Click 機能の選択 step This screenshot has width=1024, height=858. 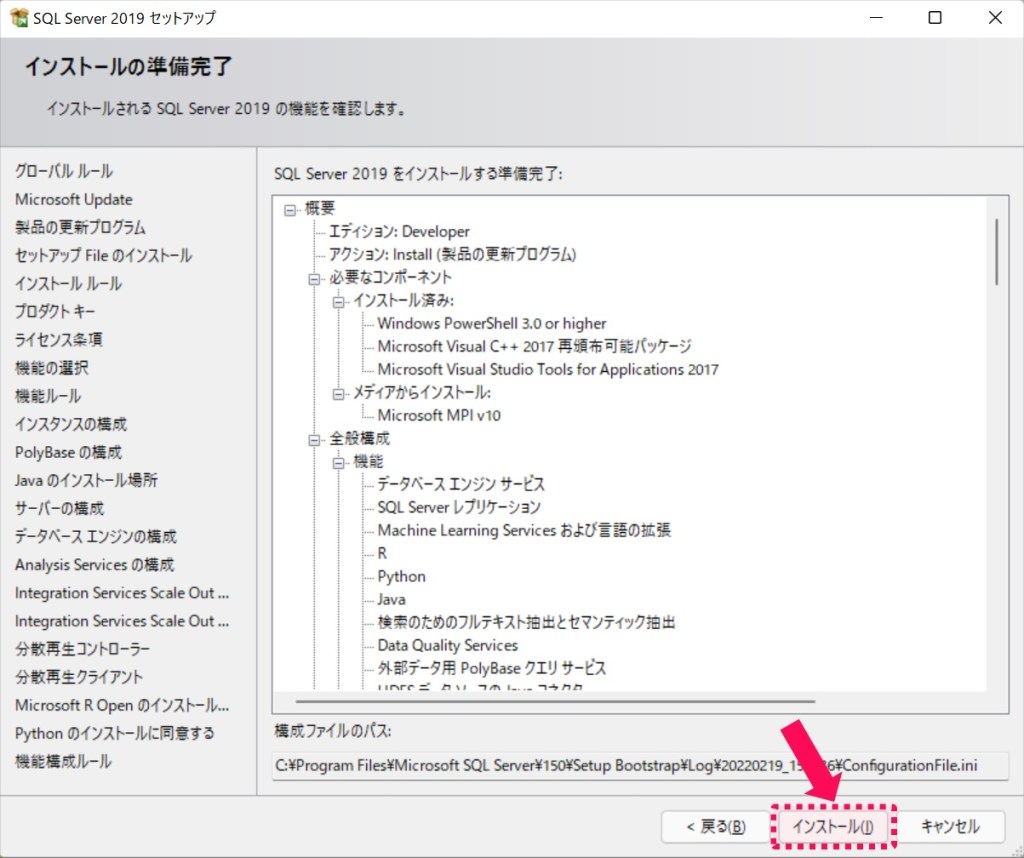coord(52,368)
